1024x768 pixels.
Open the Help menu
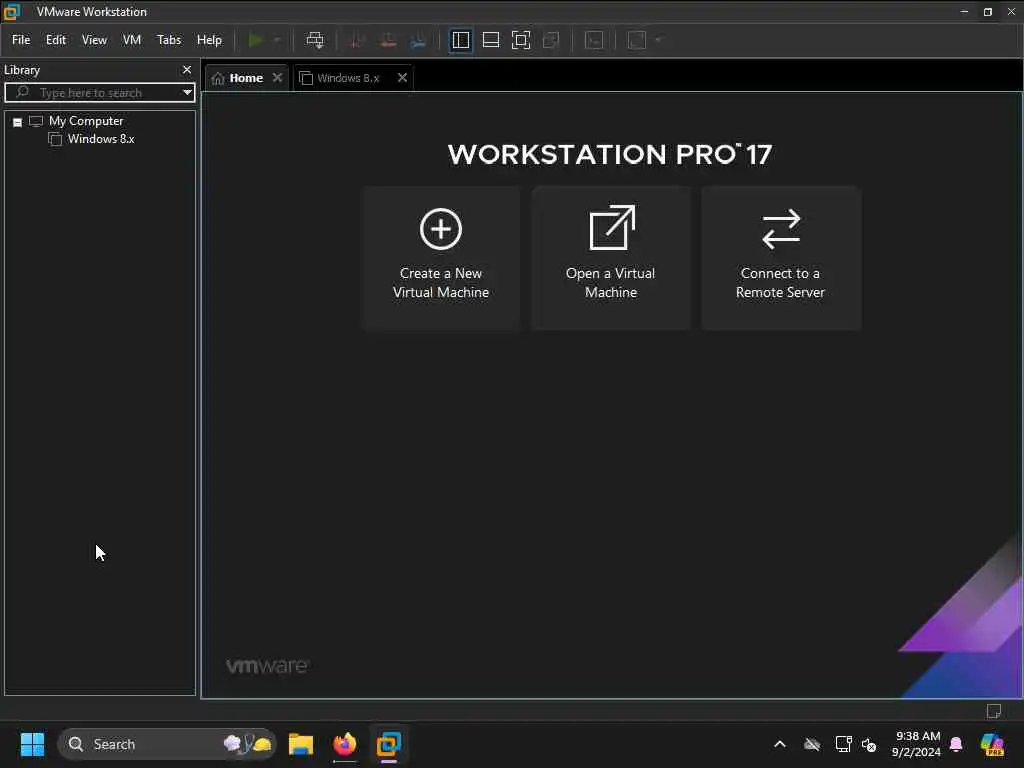[210, 40]
